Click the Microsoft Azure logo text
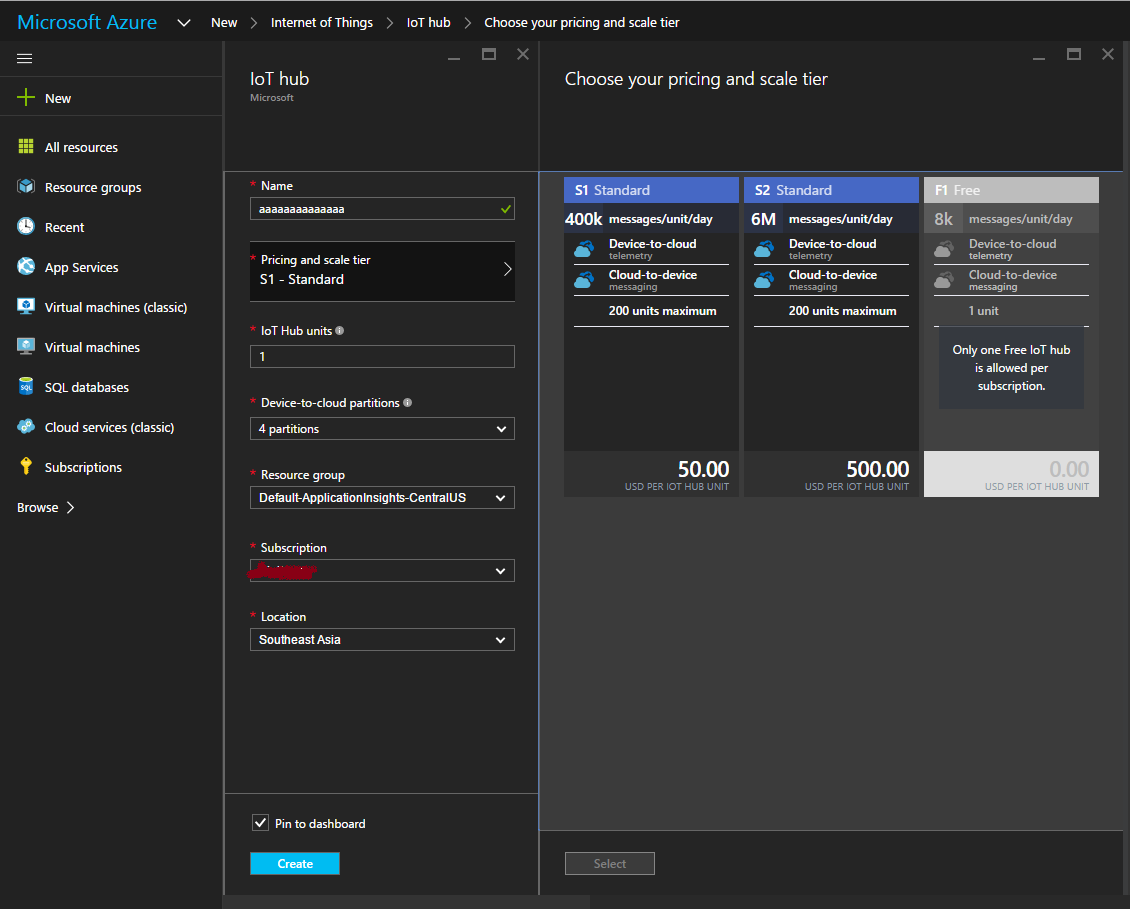The image size is (1130, 909). point(86,22)
